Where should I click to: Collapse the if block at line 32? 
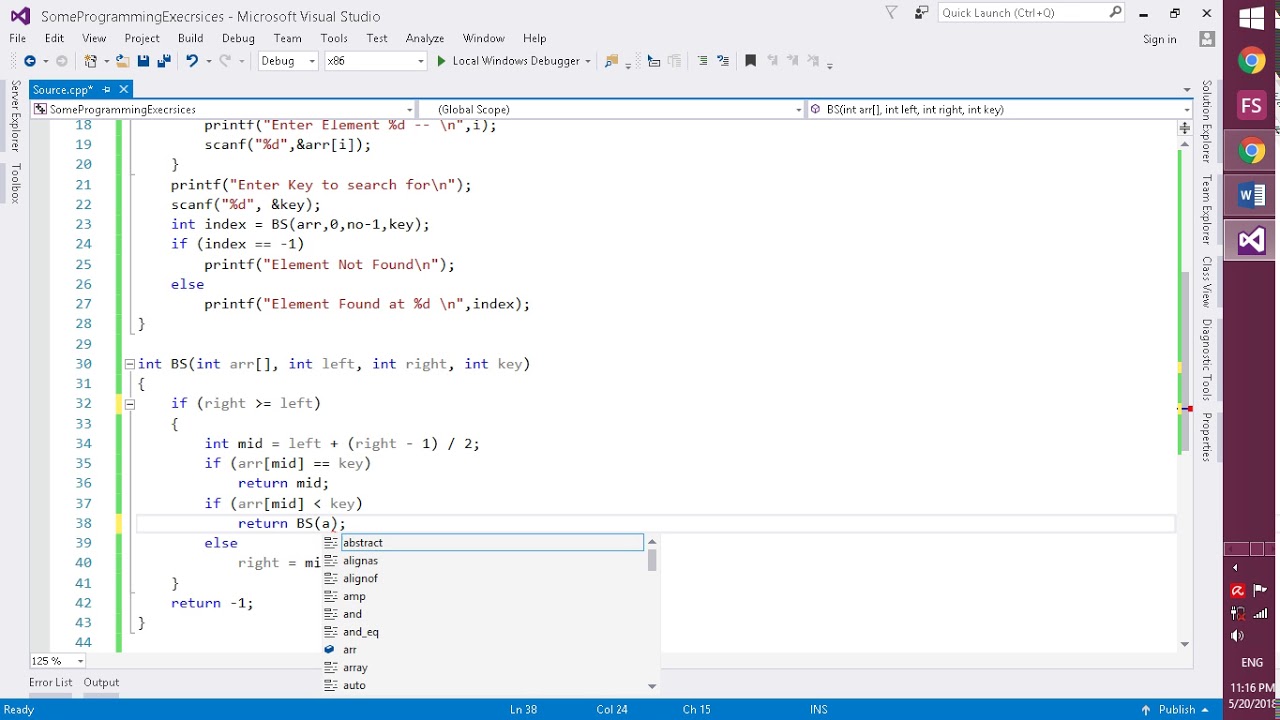(130, 404)
